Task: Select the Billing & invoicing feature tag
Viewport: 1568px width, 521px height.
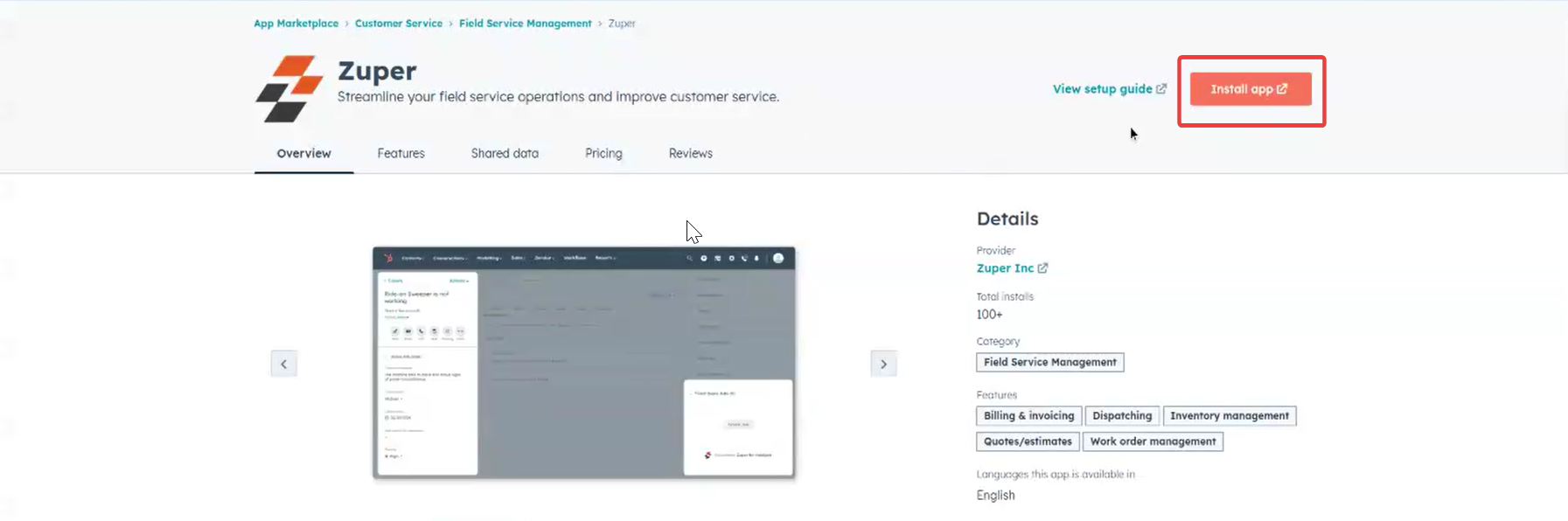Action: [1028, 416]
